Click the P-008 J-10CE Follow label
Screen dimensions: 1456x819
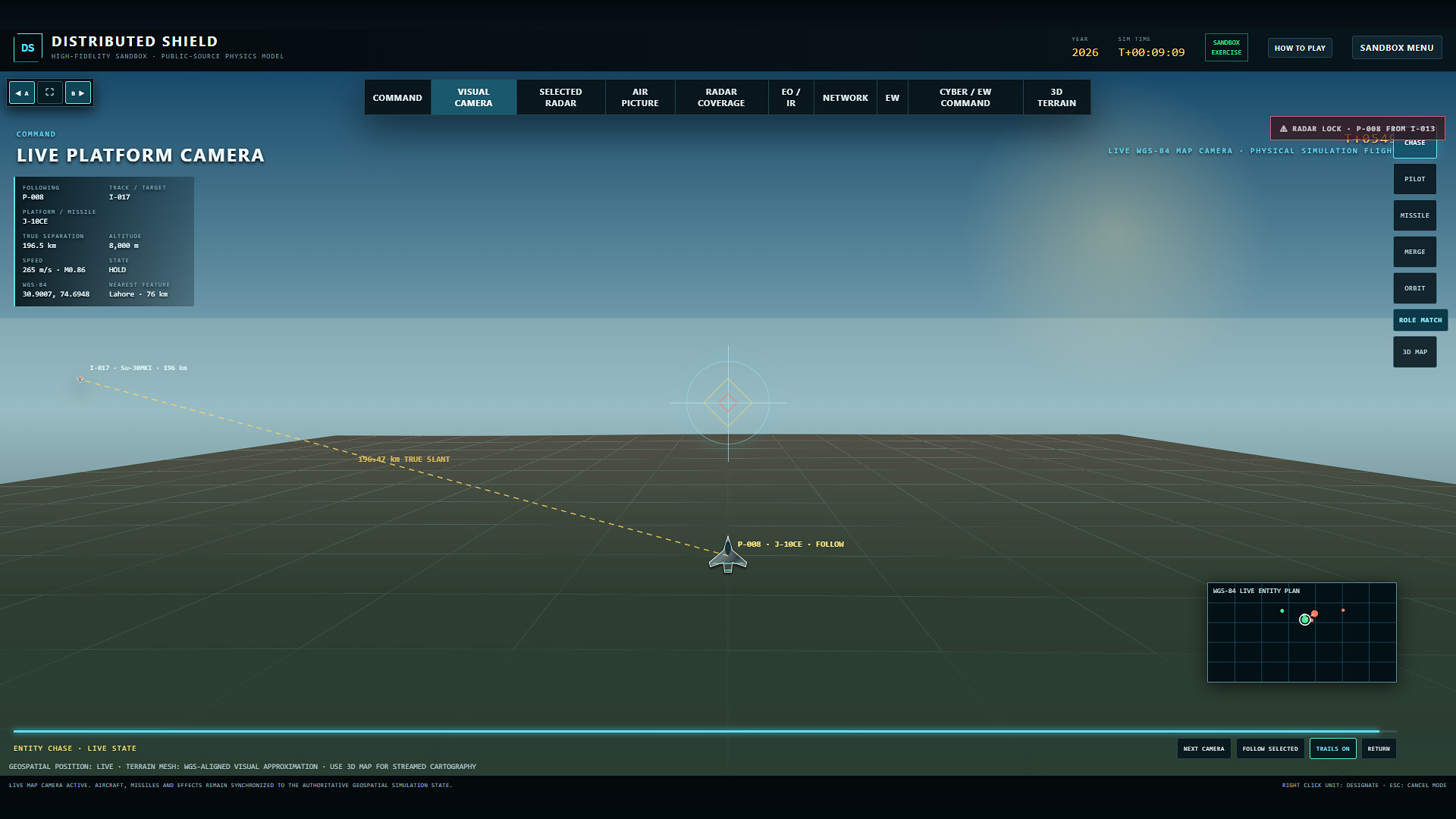coord(790,544)
